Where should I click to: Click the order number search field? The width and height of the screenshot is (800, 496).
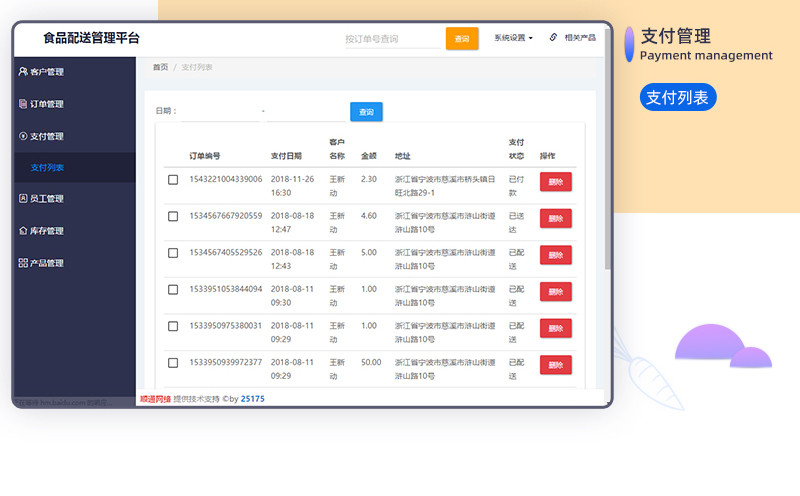394,39
